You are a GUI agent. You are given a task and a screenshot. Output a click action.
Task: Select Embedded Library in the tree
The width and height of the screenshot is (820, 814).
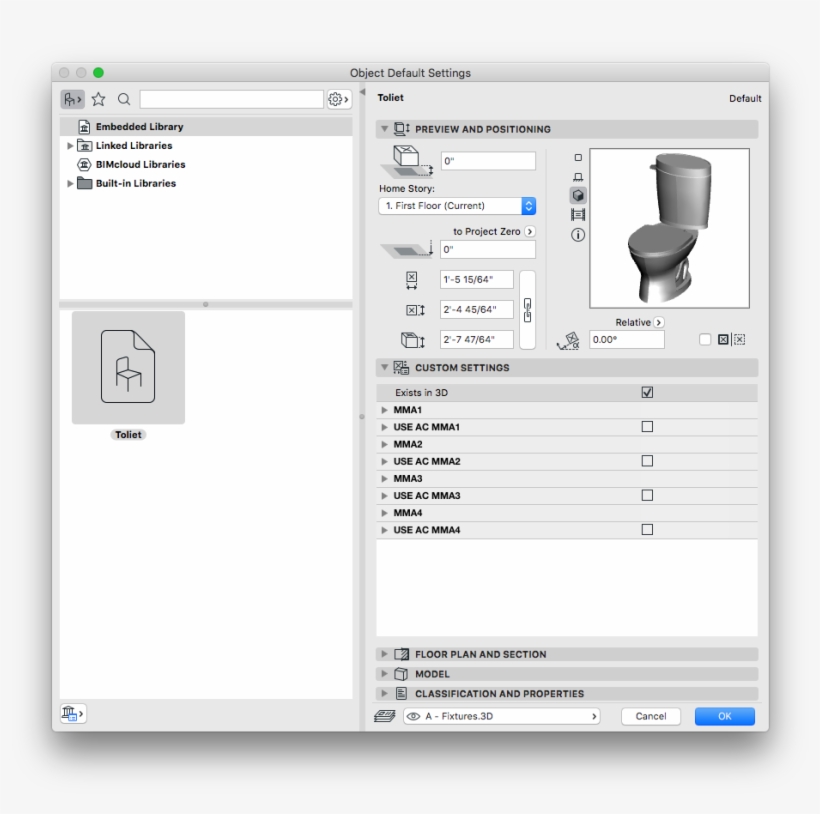[x=139, y=127]
